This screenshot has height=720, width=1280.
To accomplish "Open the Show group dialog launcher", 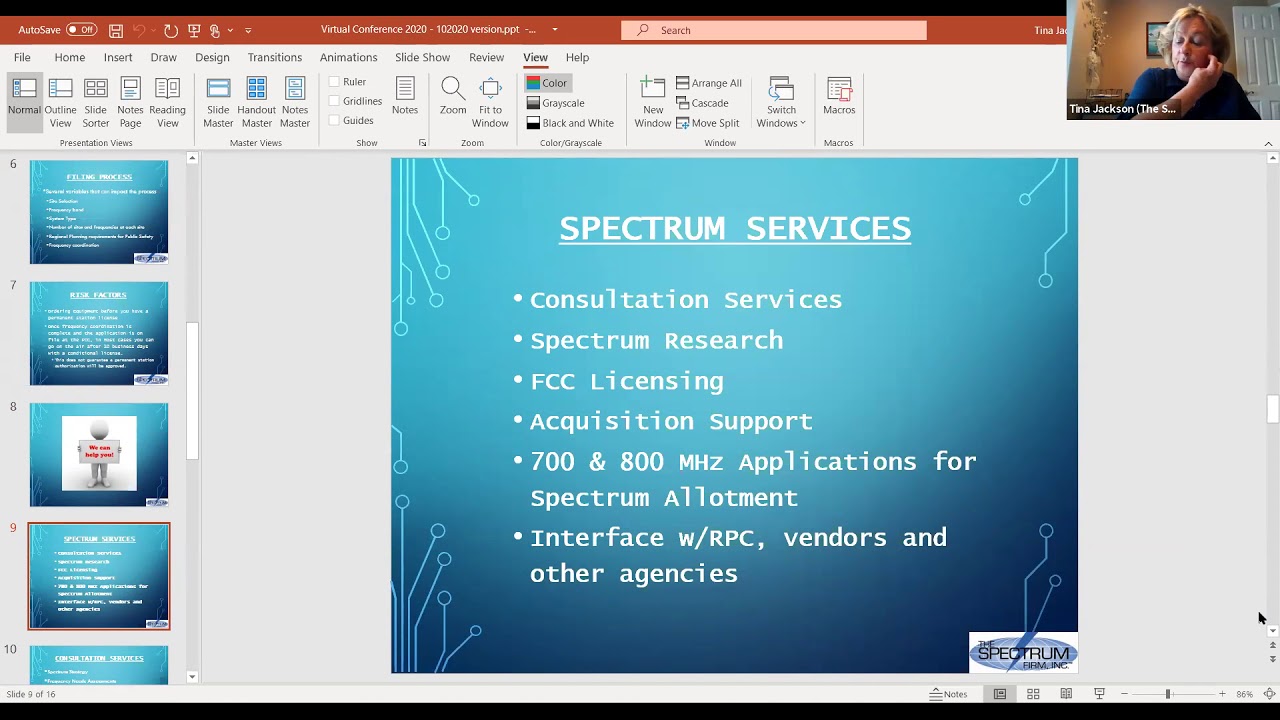I will click(422, 143).
